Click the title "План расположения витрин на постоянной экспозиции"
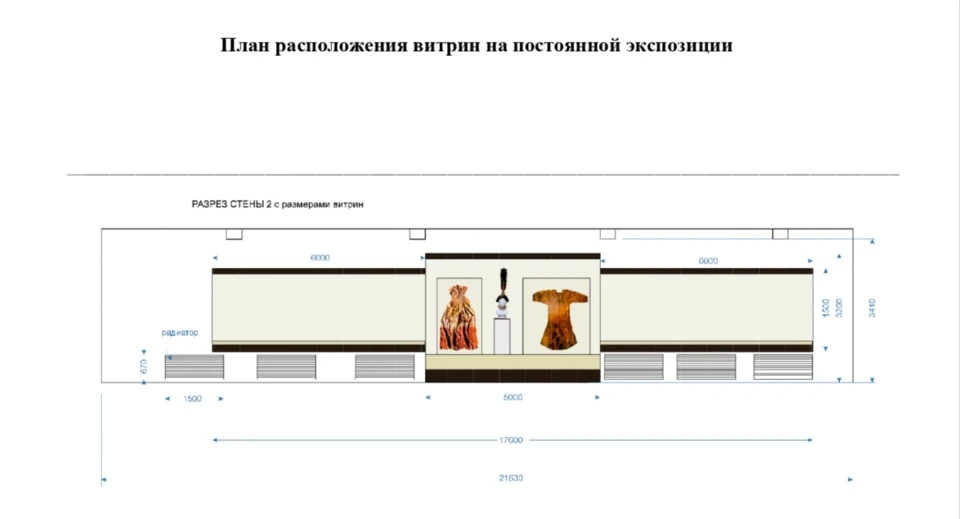The image size is (960, 519). 476,46
